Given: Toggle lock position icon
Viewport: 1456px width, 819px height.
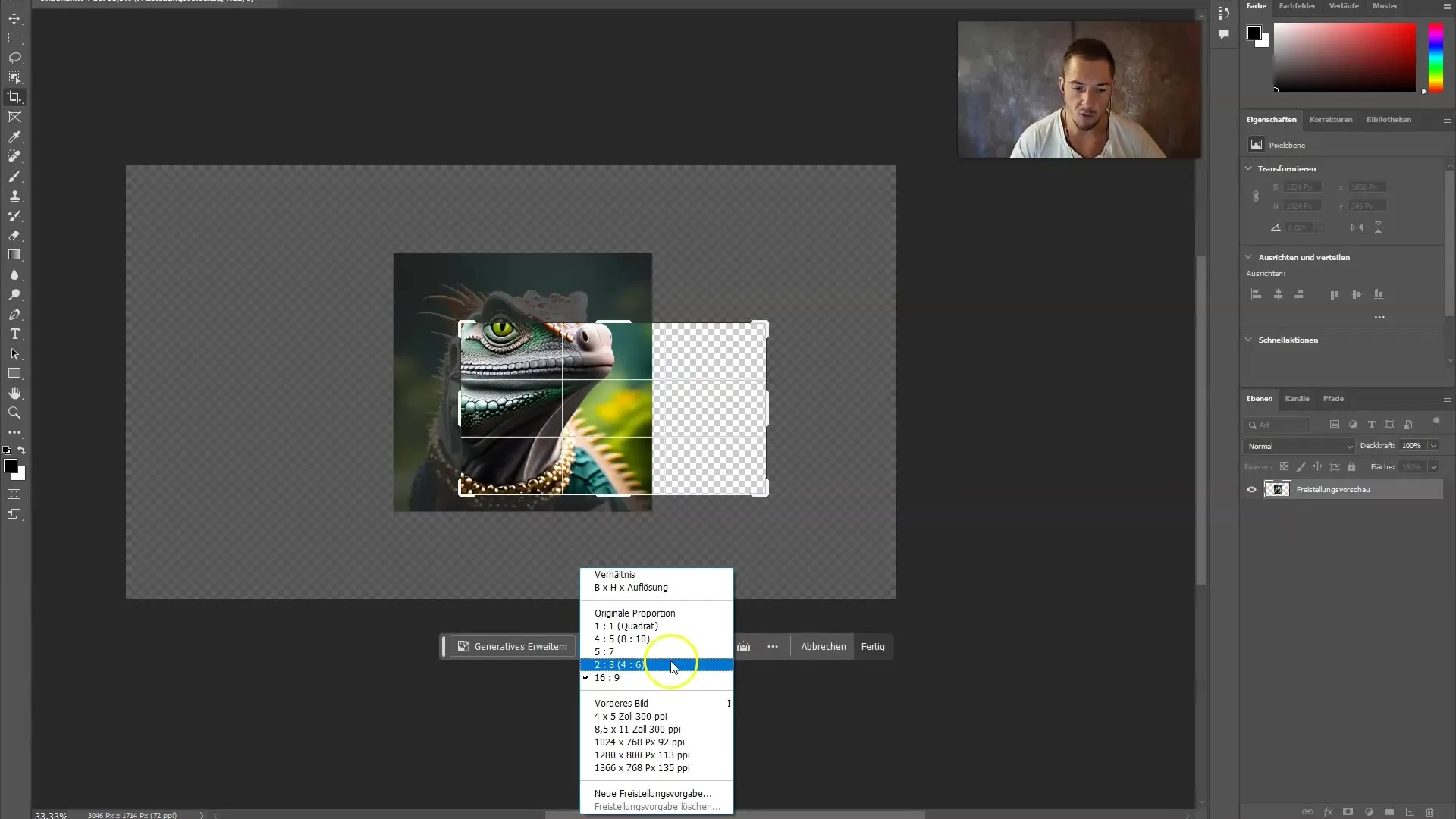Looking at the screenshot, I should [1317, 467].
